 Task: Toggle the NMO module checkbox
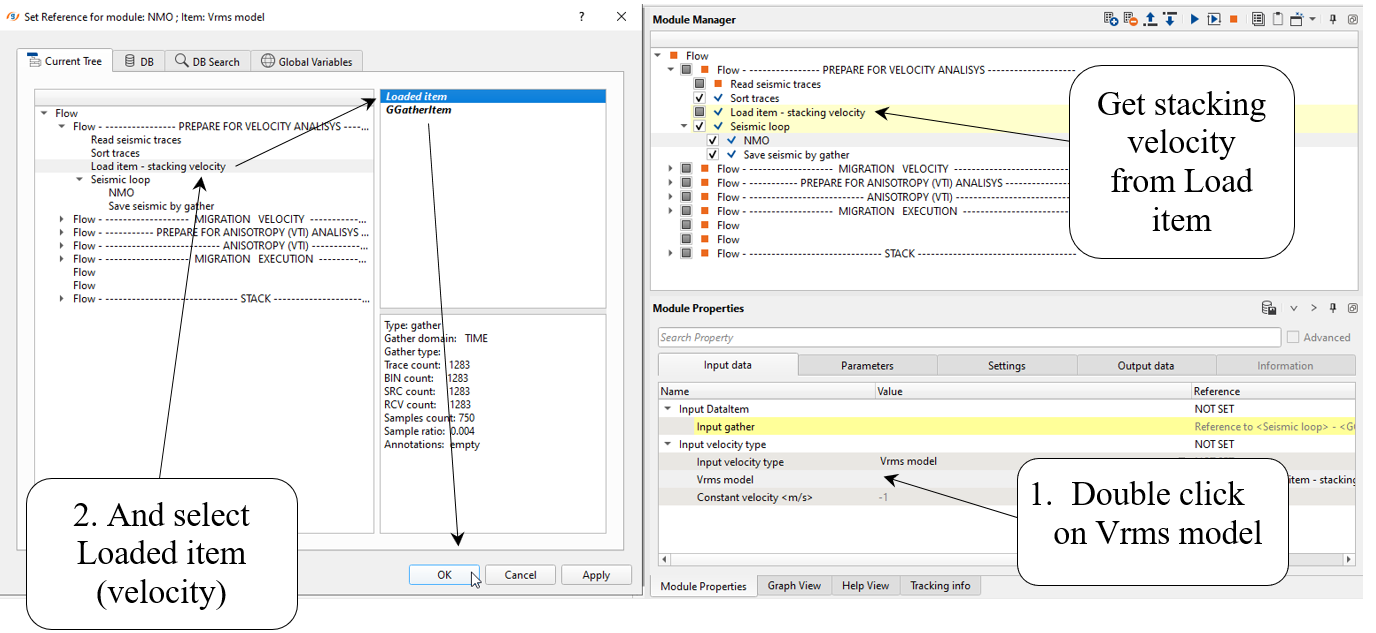[x=713, y=141]
